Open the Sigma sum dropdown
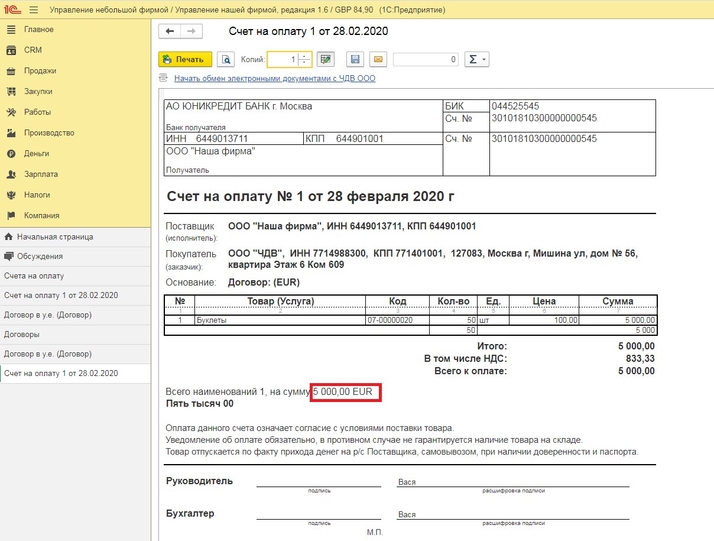The width and height of the screenshot is (714, 541). click(478, 60)
